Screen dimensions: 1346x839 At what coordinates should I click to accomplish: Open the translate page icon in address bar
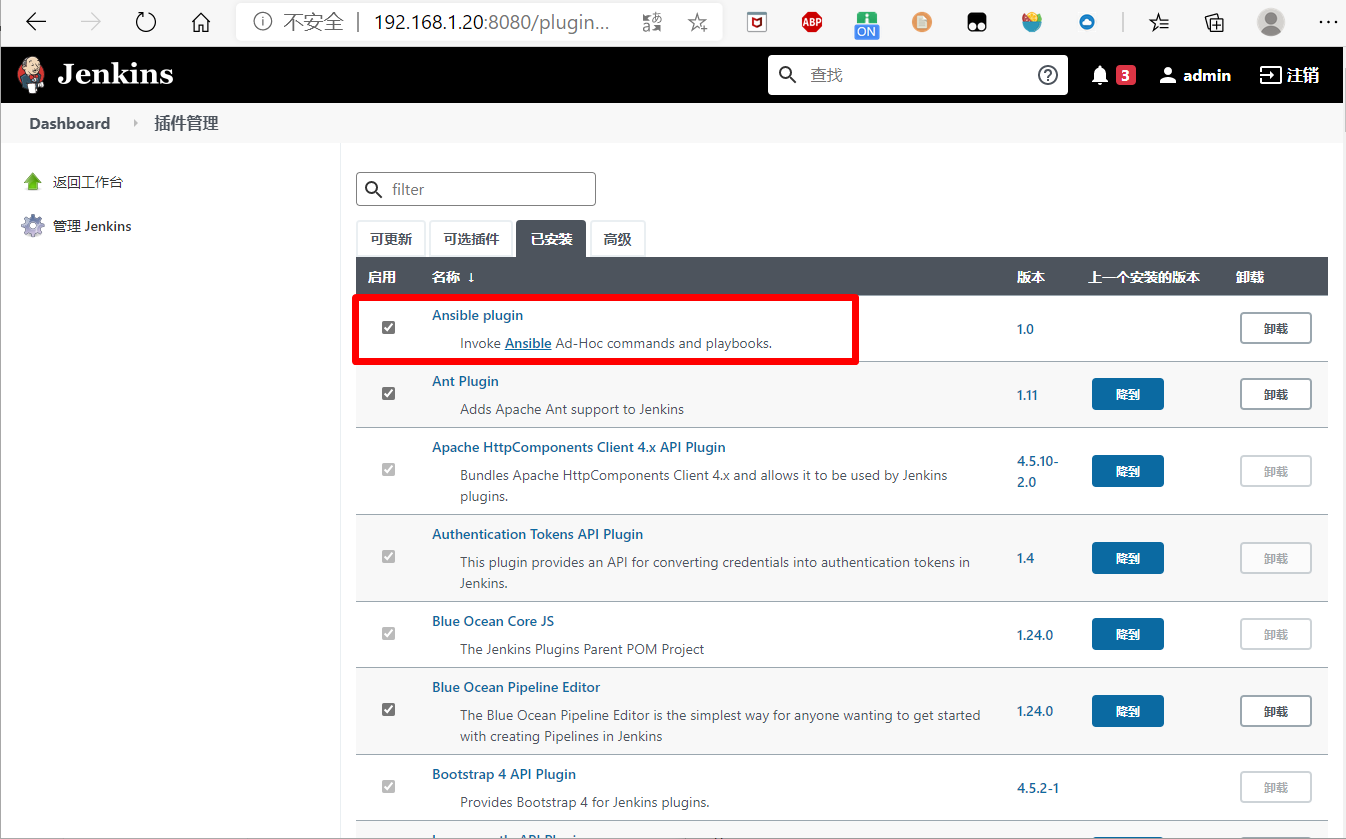[653, 22]
